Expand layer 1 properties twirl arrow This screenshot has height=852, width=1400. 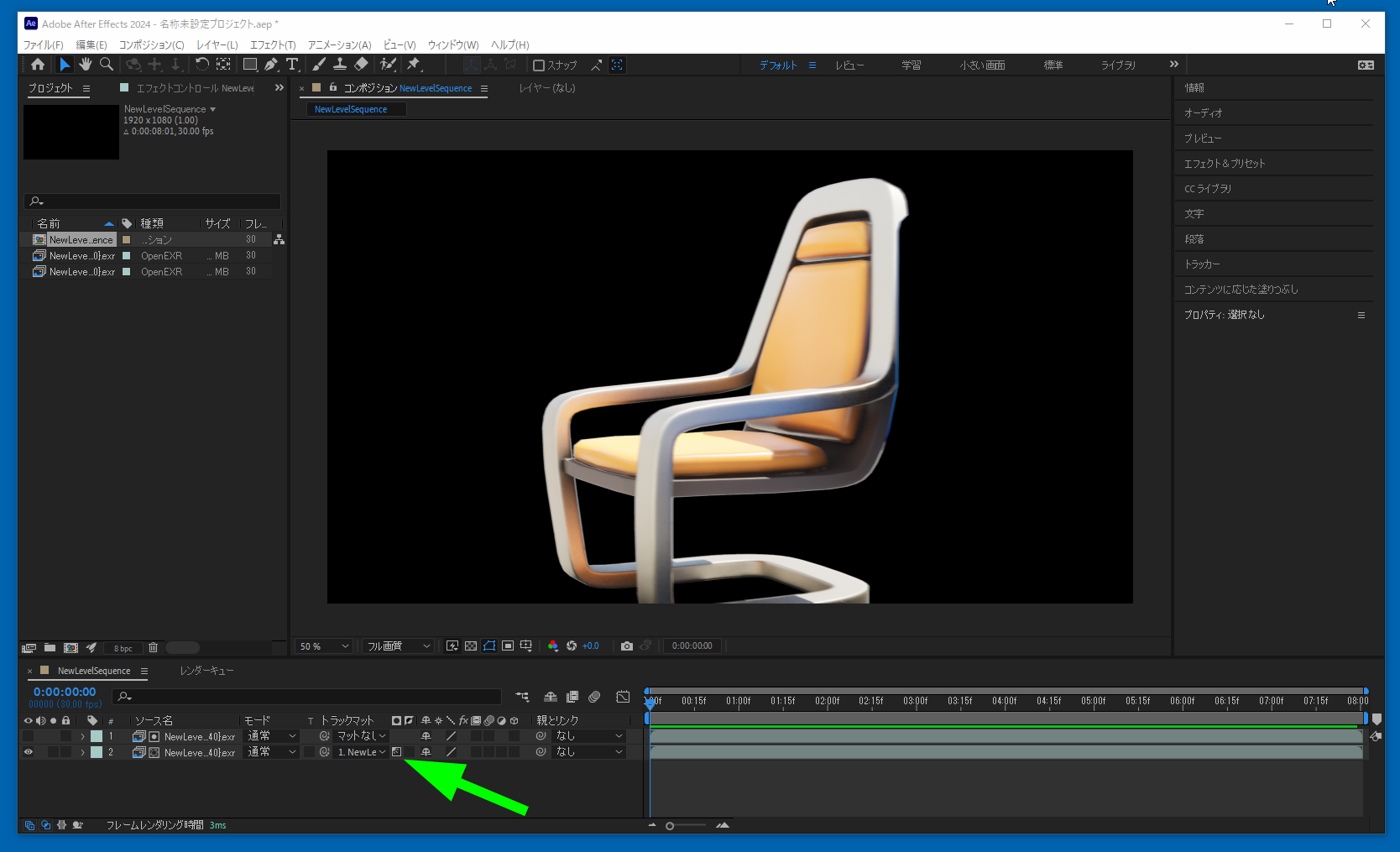(82, 736)
